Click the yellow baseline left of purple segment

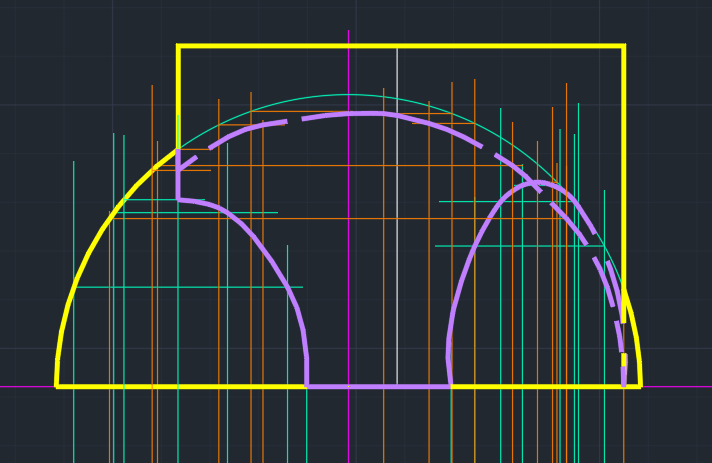[x=181, y=386]
